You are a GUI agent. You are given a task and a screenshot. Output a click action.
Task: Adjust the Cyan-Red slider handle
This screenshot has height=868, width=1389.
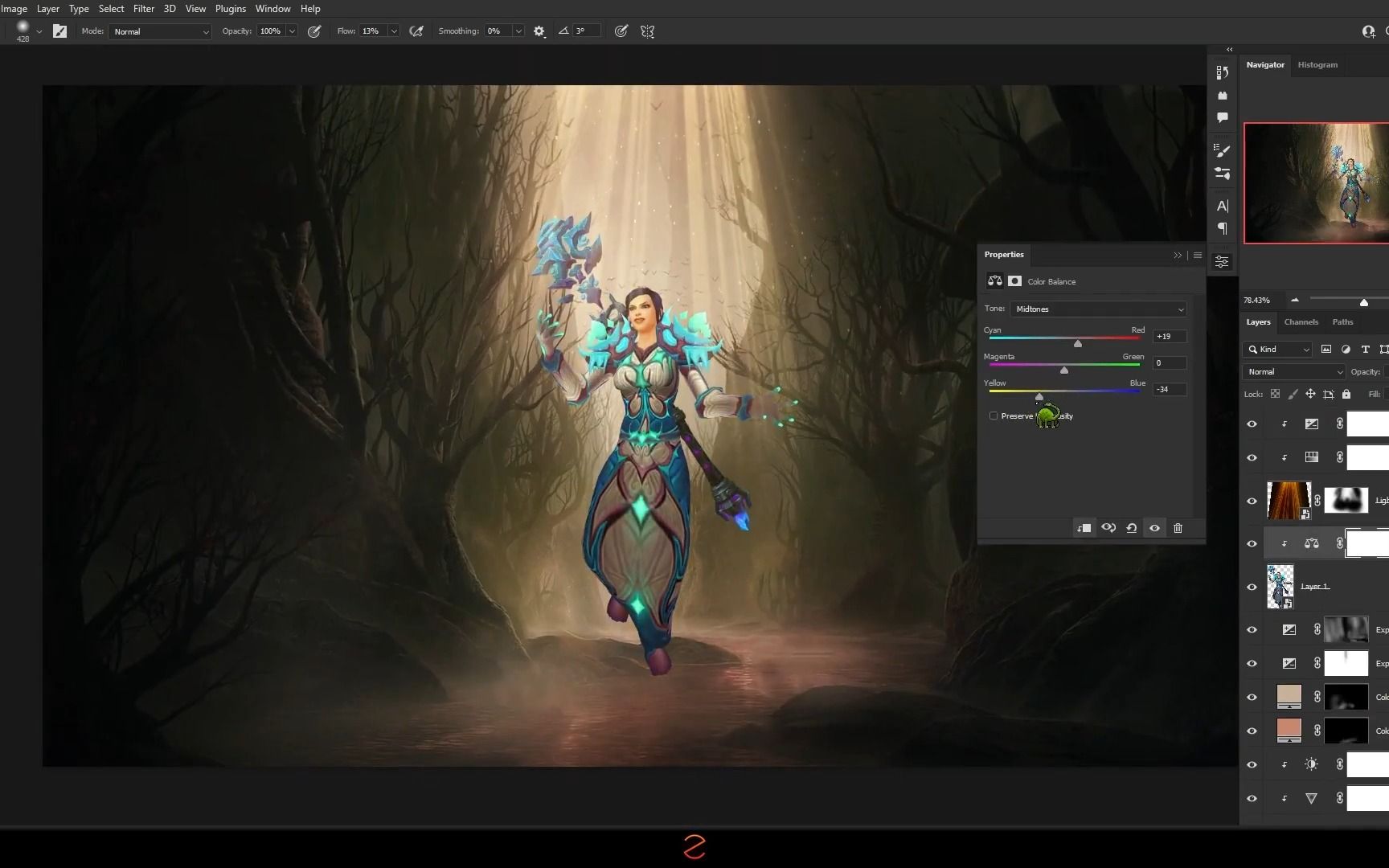click(1078, 344)
